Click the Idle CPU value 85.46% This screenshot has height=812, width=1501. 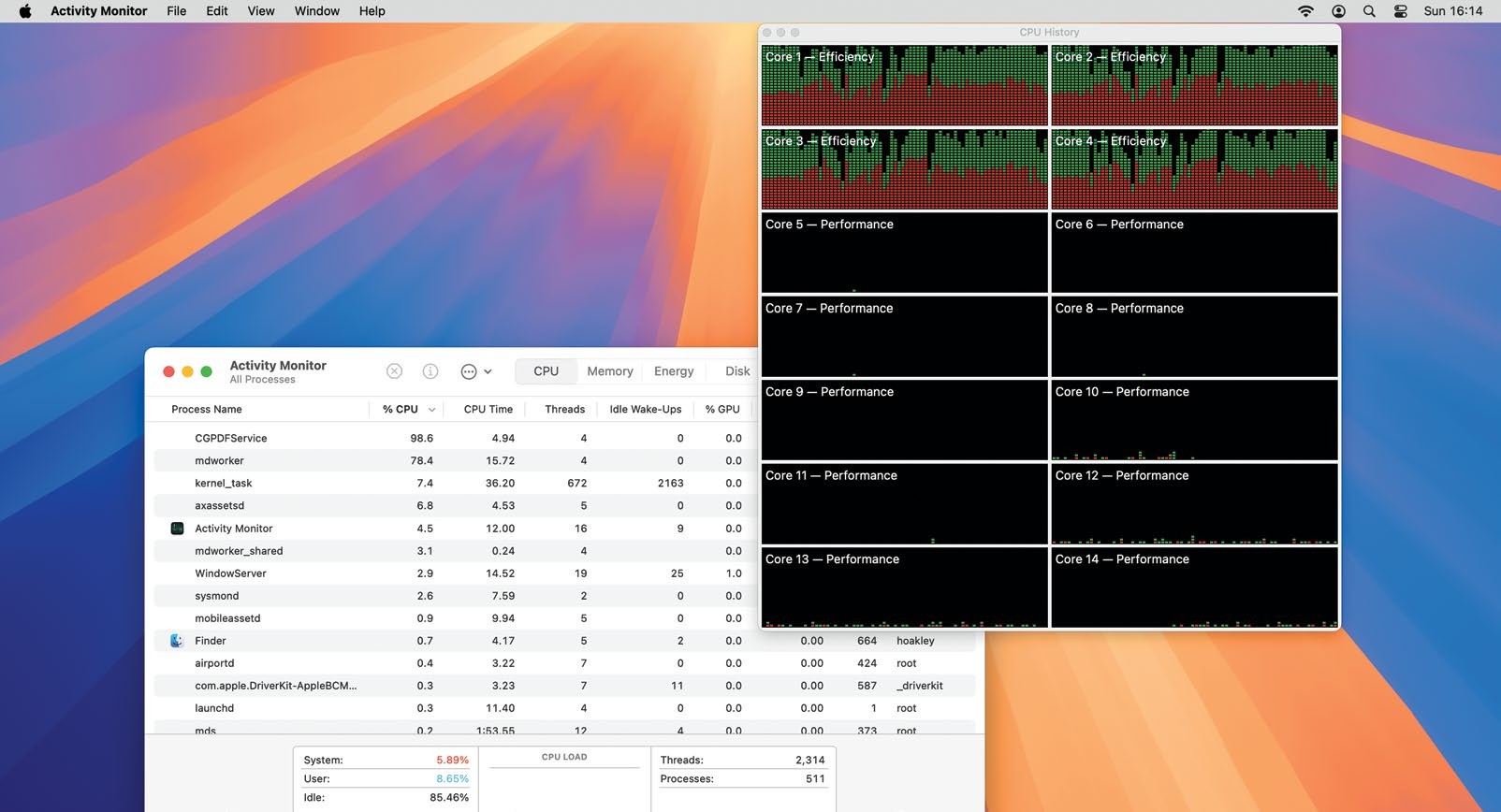[449, 798]
